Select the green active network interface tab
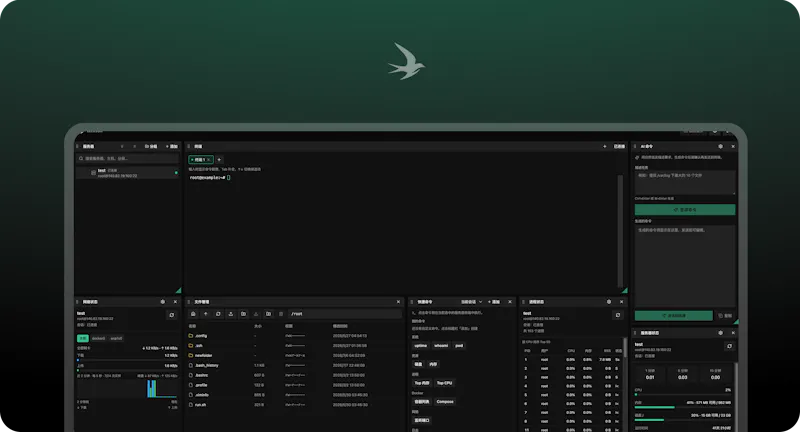Viewport: 800px width, 432px height. tap(83, 338)
